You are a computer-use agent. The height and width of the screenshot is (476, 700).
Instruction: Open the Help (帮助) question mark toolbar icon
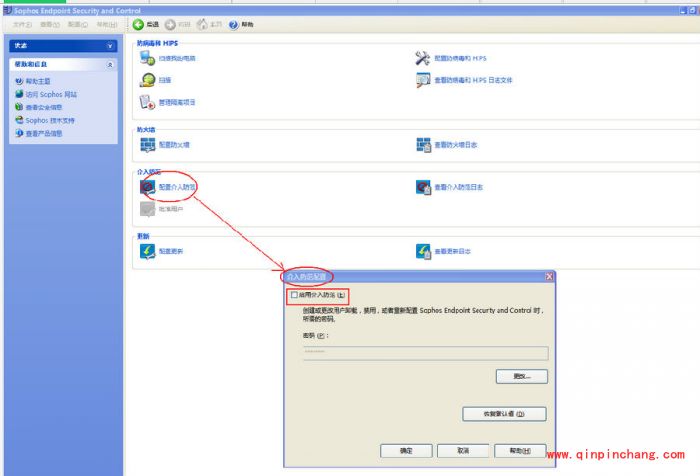click(234, 24)
